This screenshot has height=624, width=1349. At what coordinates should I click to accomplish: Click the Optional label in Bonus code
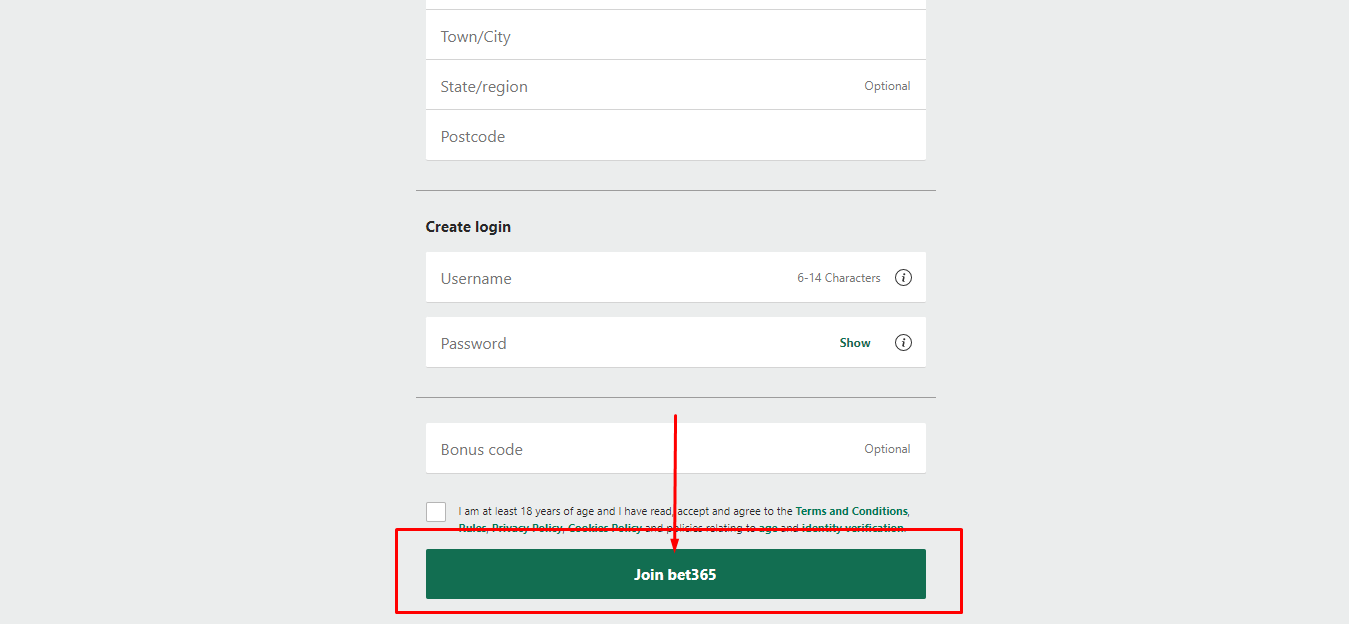887,449
